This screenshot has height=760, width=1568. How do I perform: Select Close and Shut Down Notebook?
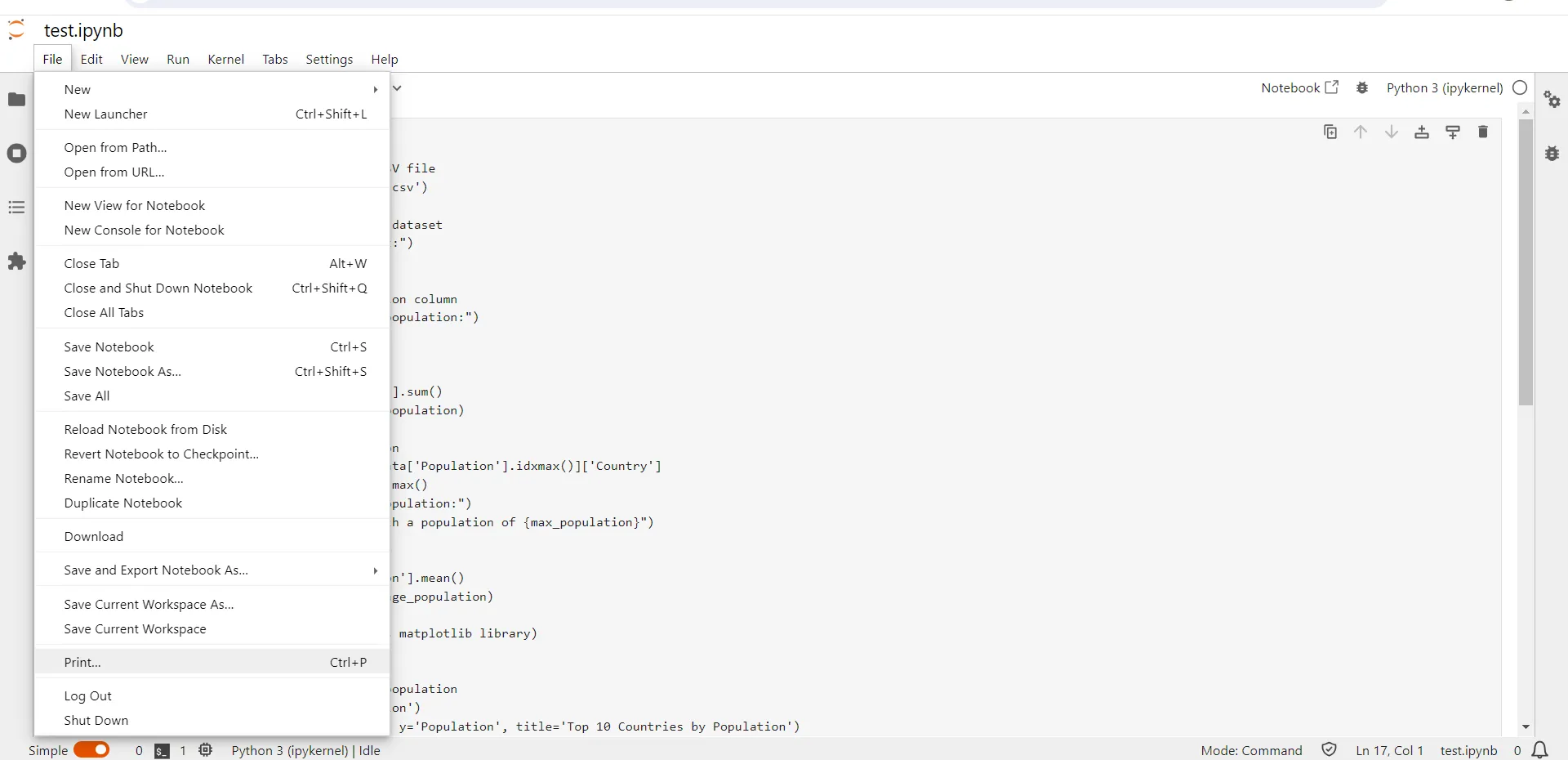(158, 288)
